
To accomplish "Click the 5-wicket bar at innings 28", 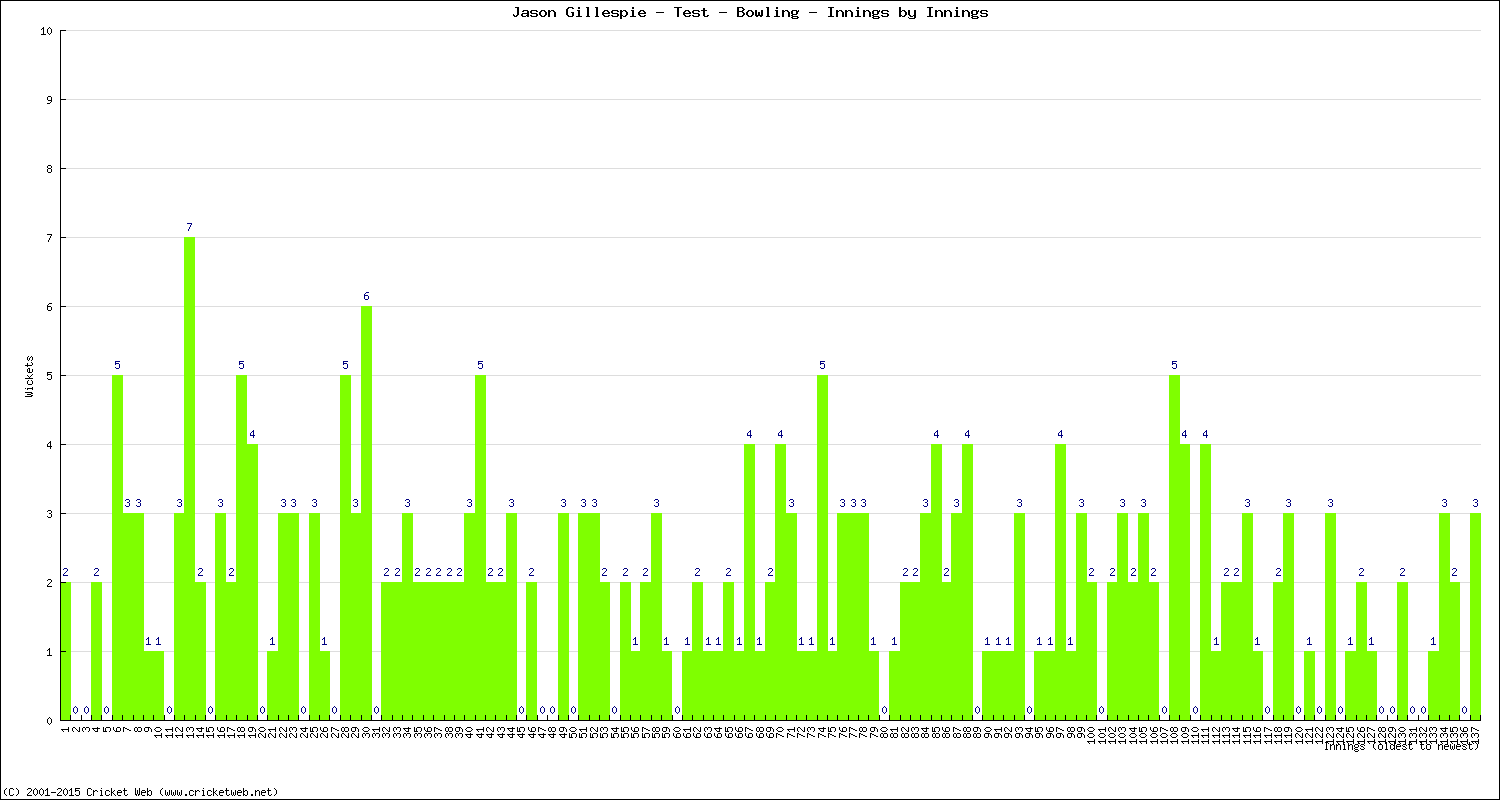I will (345, 548).
